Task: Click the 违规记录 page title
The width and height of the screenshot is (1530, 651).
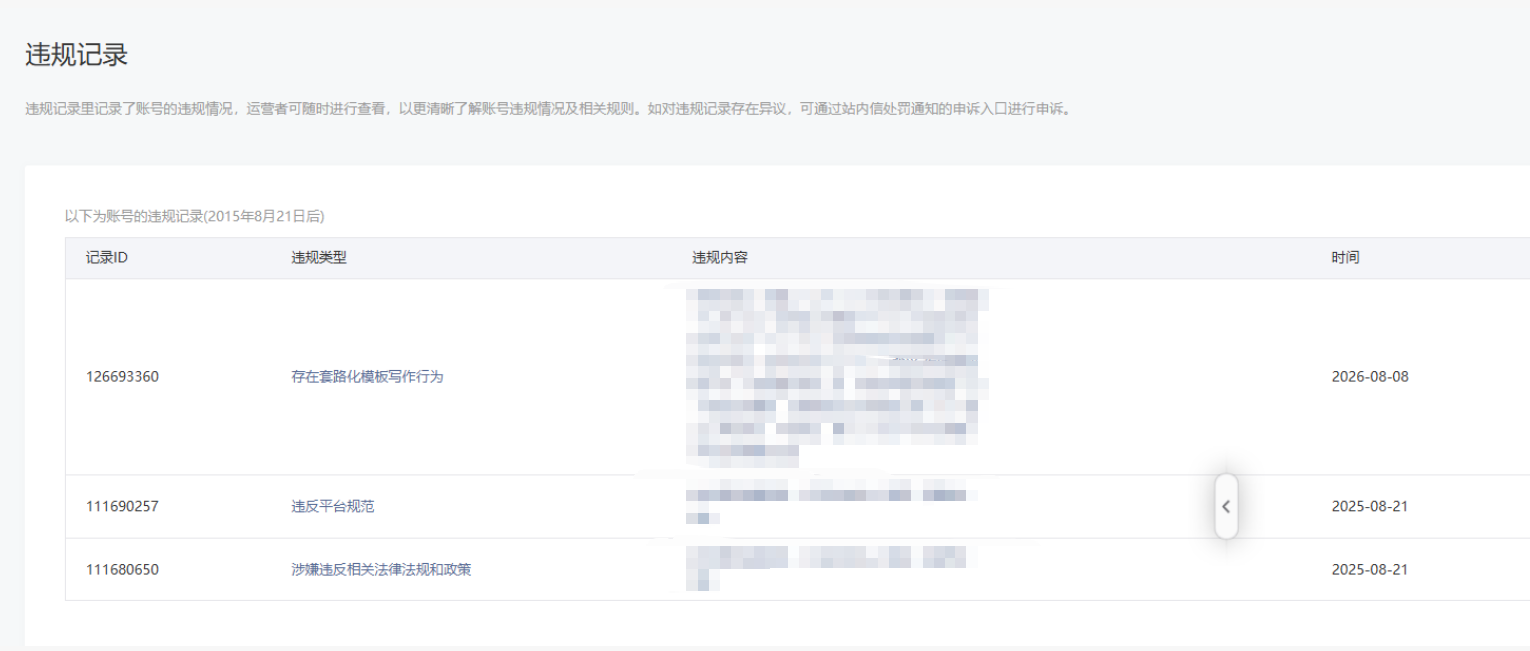Action: (77, 55)
